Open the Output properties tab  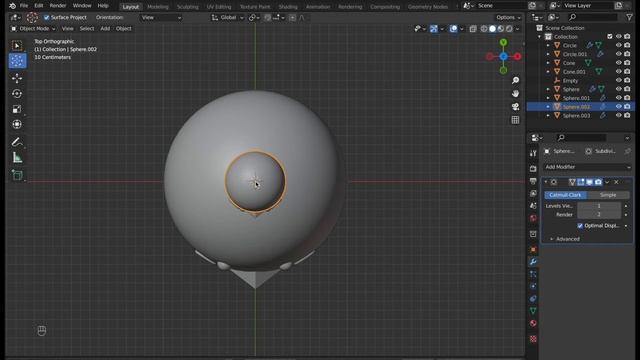point(533,181)
